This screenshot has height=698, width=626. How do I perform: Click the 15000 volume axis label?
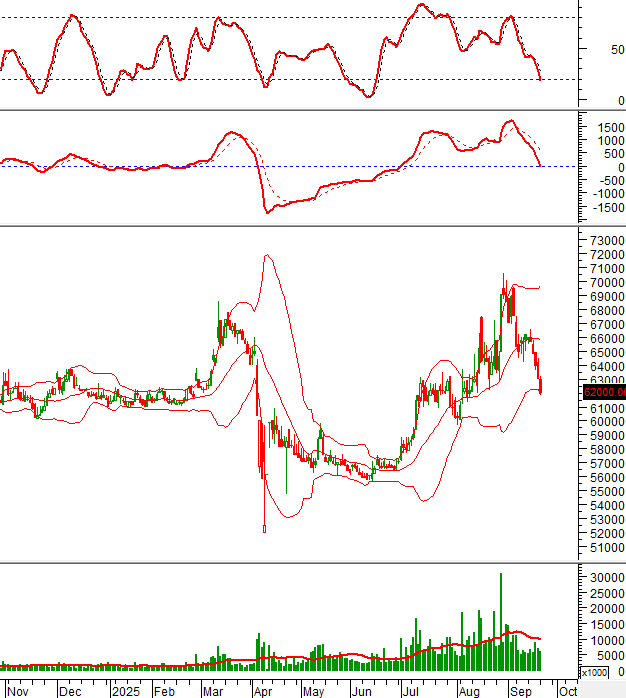pos(607,625)
